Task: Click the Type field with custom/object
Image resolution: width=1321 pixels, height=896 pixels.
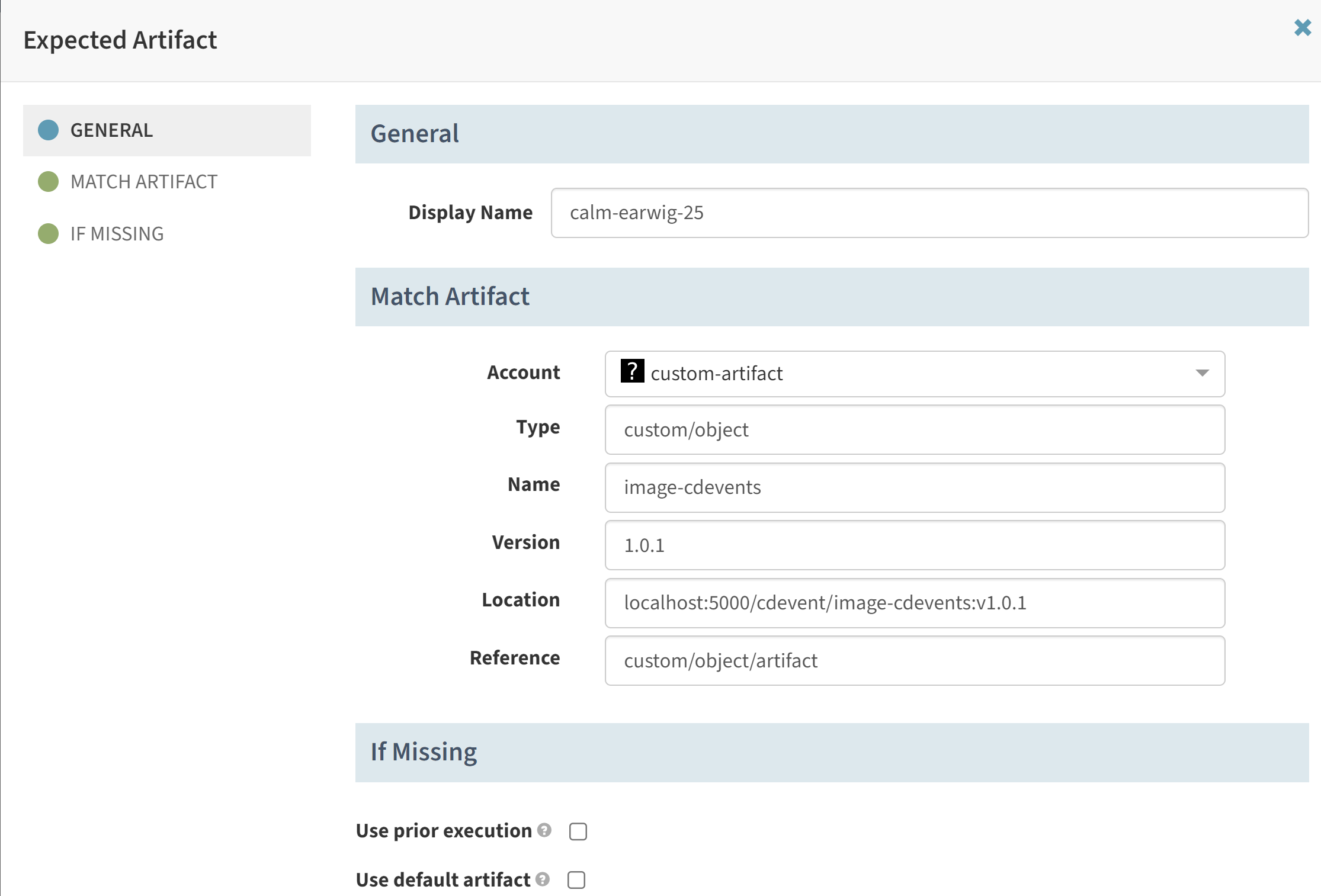Action: click(x=915, y=430)
